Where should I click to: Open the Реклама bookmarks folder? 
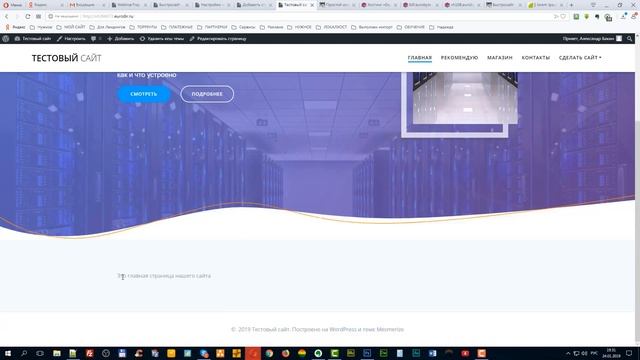(x=272, y=27)
